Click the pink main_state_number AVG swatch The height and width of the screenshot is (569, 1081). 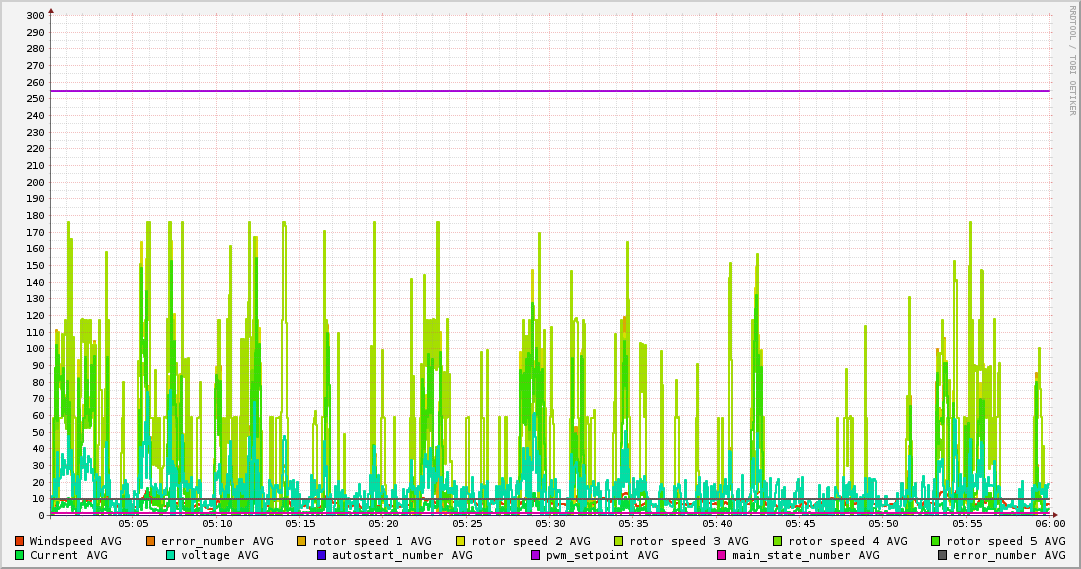[722, 555]
